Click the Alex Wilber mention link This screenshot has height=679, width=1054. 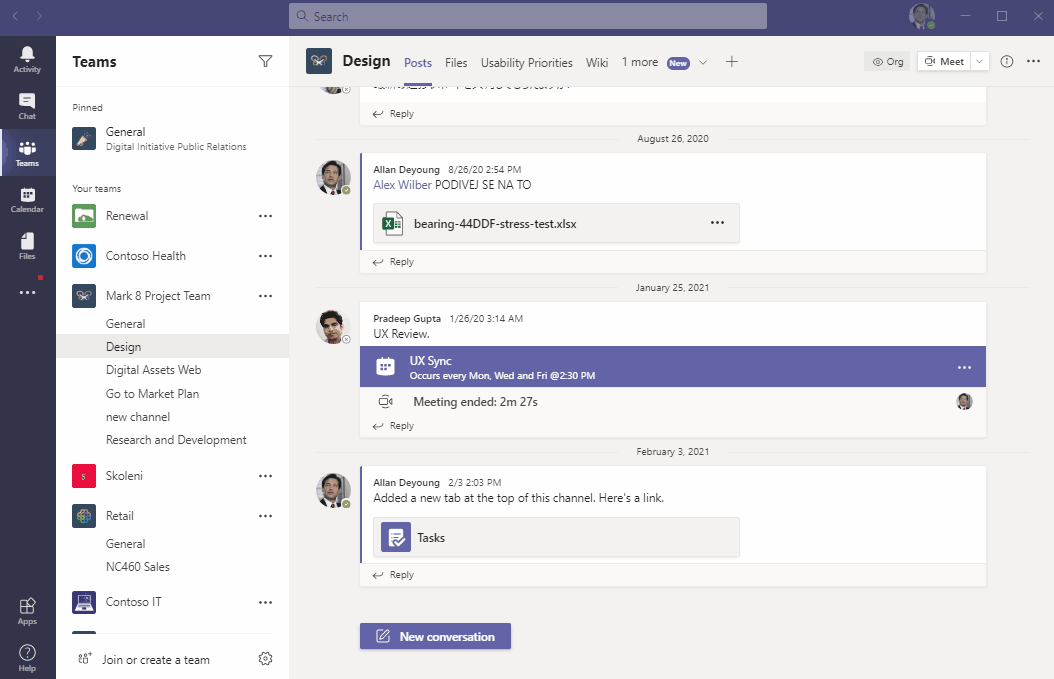tap(402, 185)
